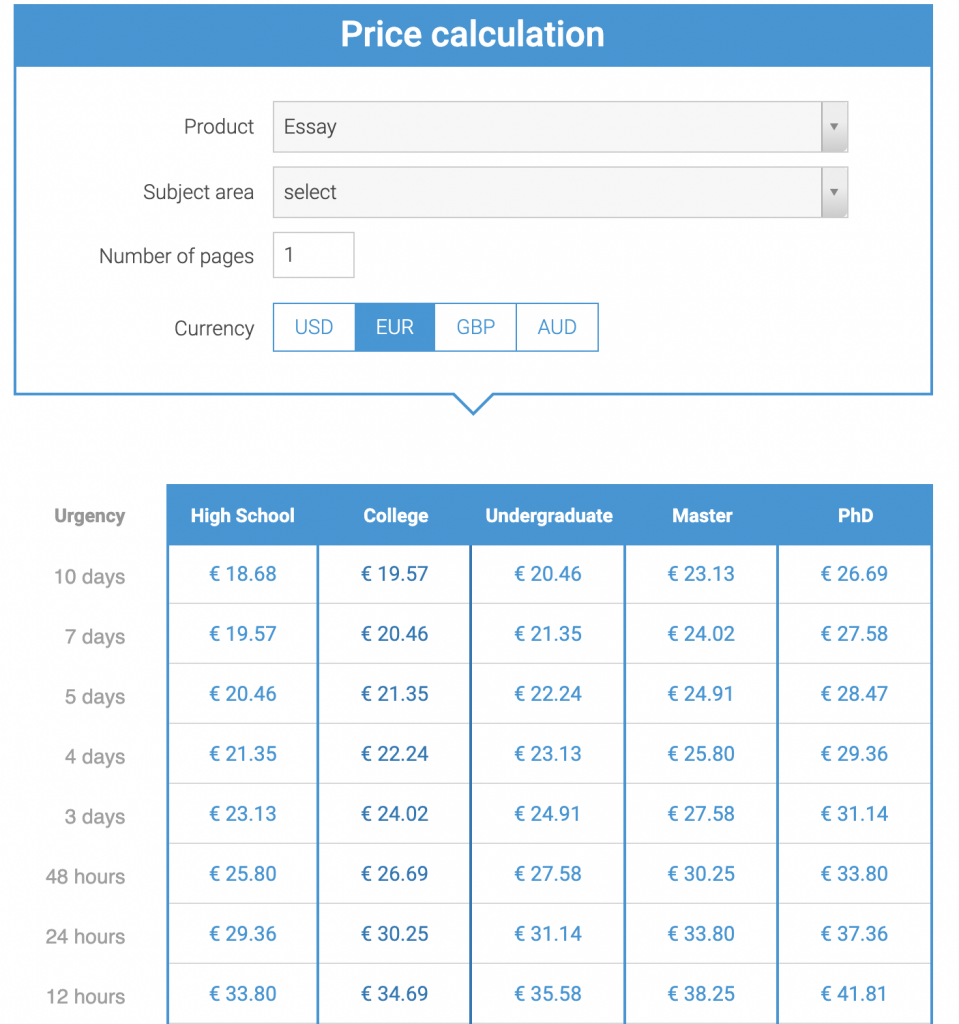Choose GBP as the currency
This screenshot has width=959, height=1024.
[x=476, y=328]
